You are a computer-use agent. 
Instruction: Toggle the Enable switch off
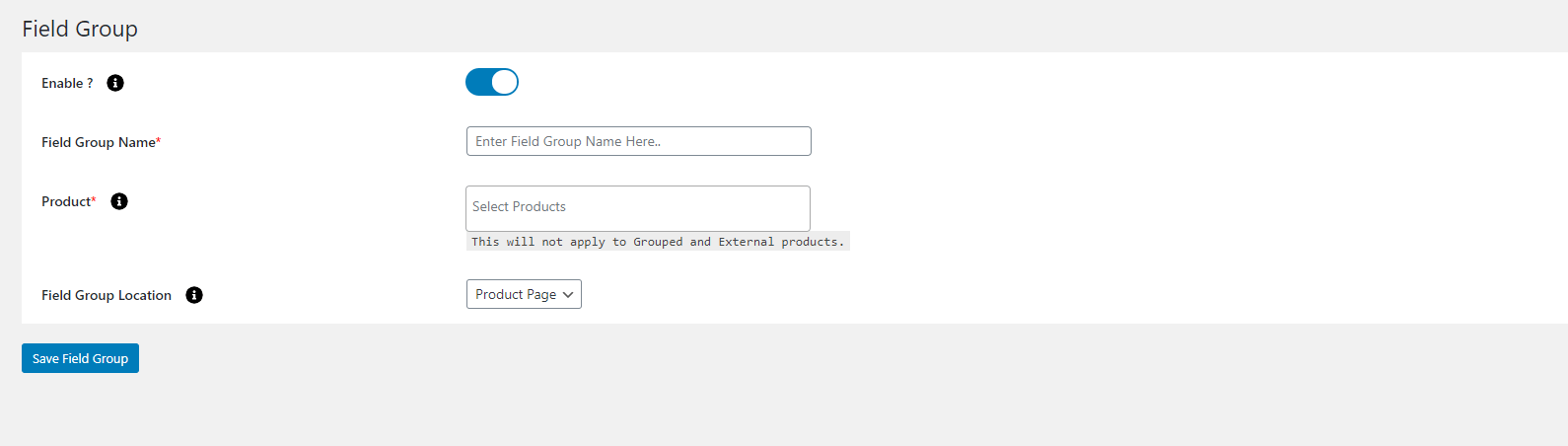pos(491,82)
